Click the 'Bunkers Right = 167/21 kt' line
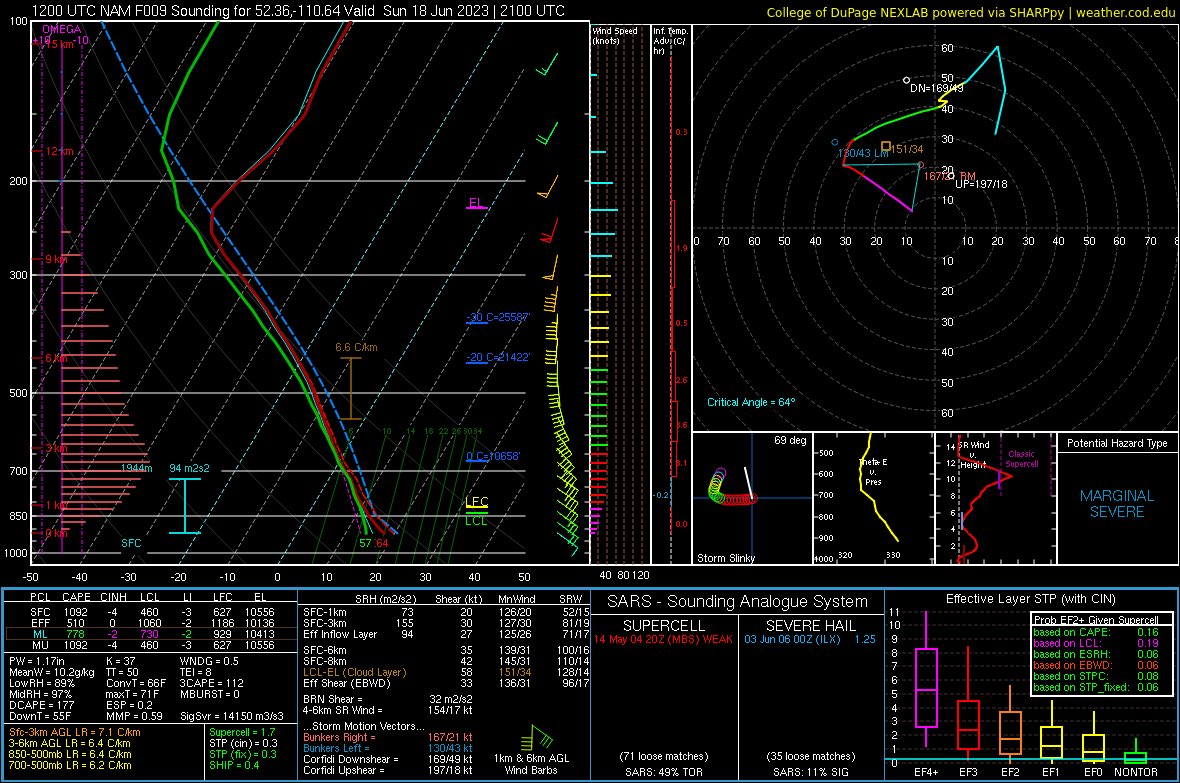Image resolution: width=1180 pixels, height=783 pixels. coord(388,737)
